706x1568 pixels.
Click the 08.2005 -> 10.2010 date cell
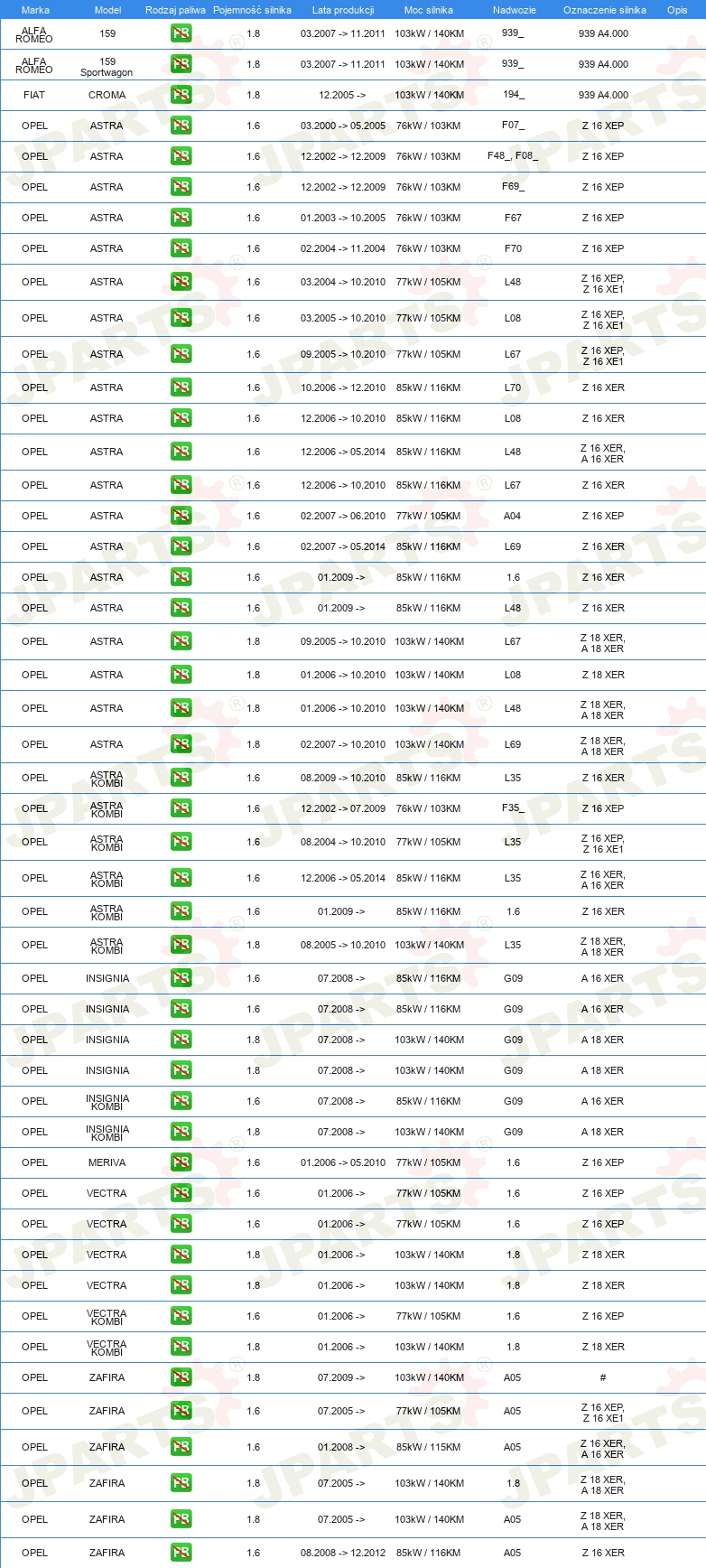(343, 945)
